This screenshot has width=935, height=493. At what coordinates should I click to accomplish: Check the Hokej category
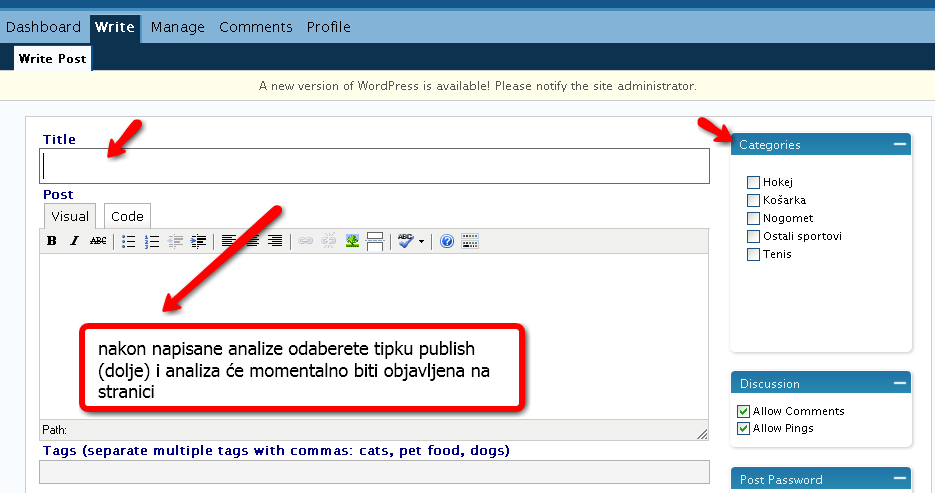click(754, 182)
